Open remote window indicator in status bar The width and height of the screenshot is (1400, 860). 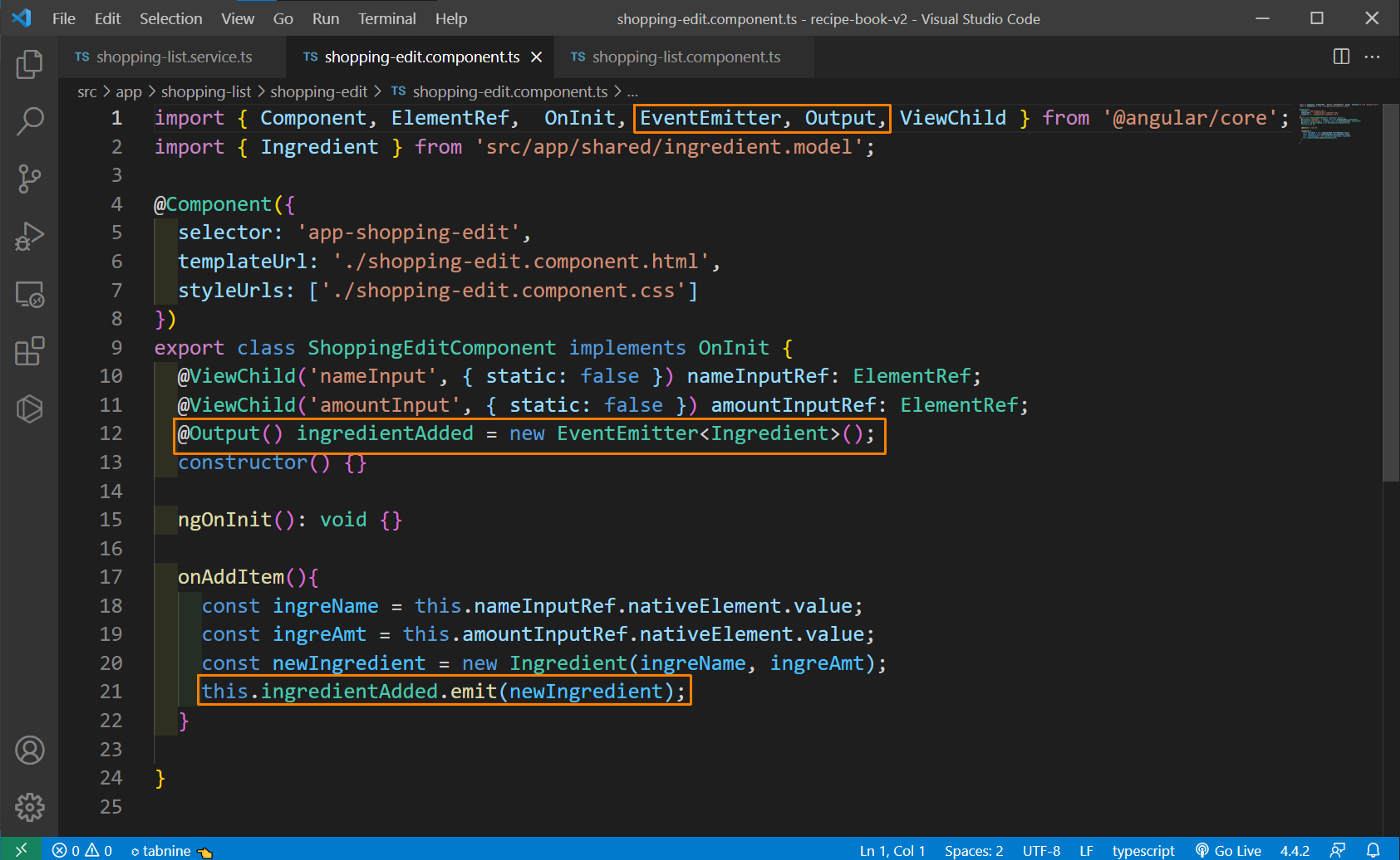22,850
